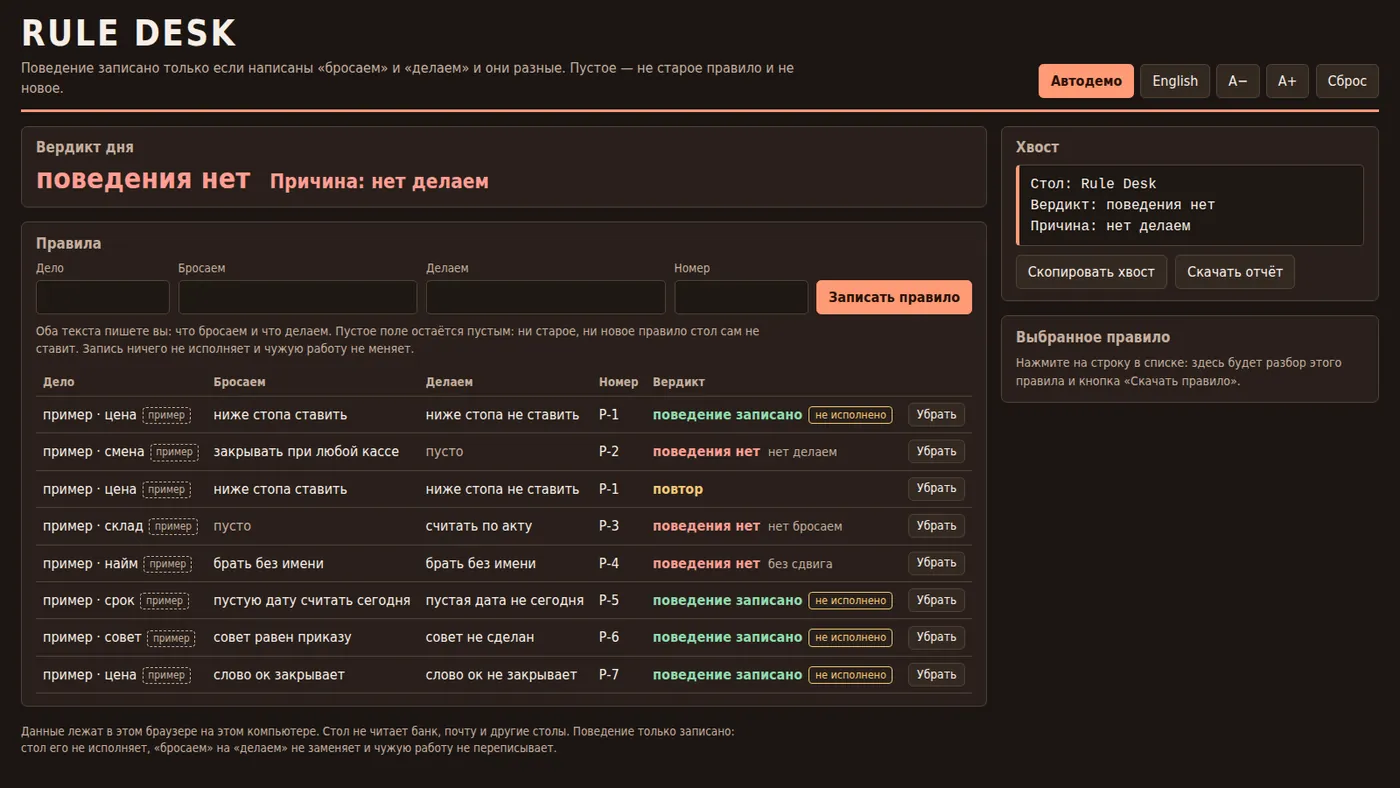Click the 'совет не сделан' cell
This screenshot has height=788, width=1400.
(x=480, y=637)
